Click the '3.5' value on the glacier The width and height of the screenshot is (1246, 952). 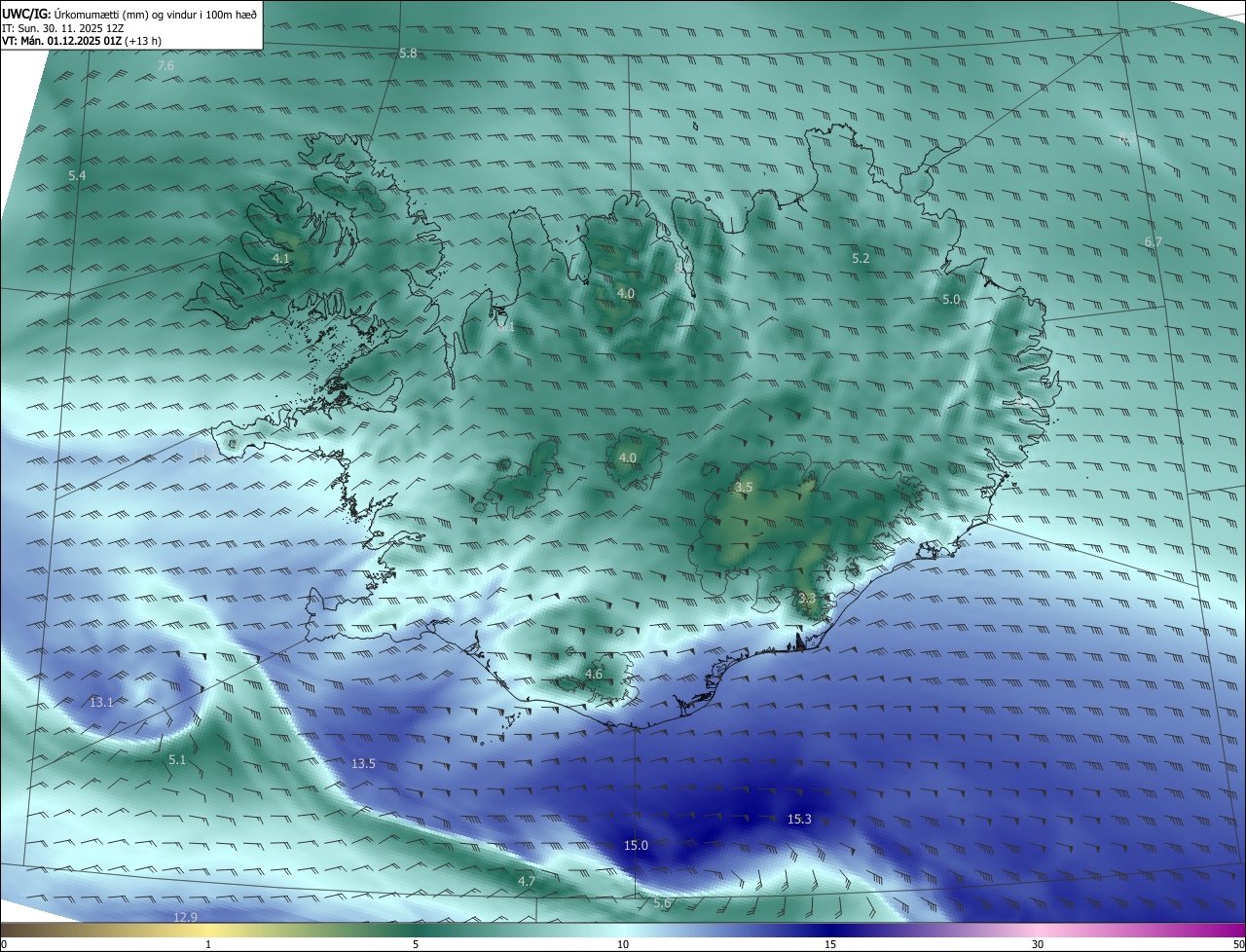point(744,487)
